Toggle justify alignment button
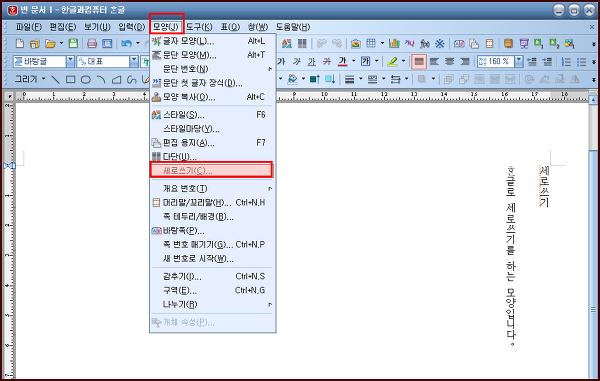The width and height of the screenshot is (600, 381). [419, 62]
